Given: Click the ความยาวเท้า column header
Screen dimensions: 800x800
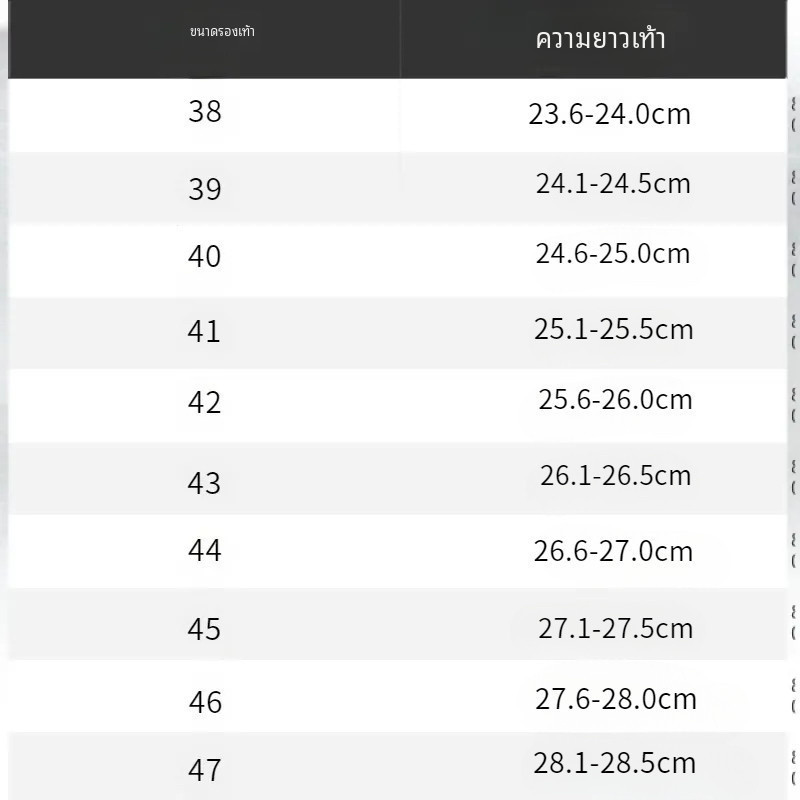Looking at the screenshot, I should (x=600, y=40).
